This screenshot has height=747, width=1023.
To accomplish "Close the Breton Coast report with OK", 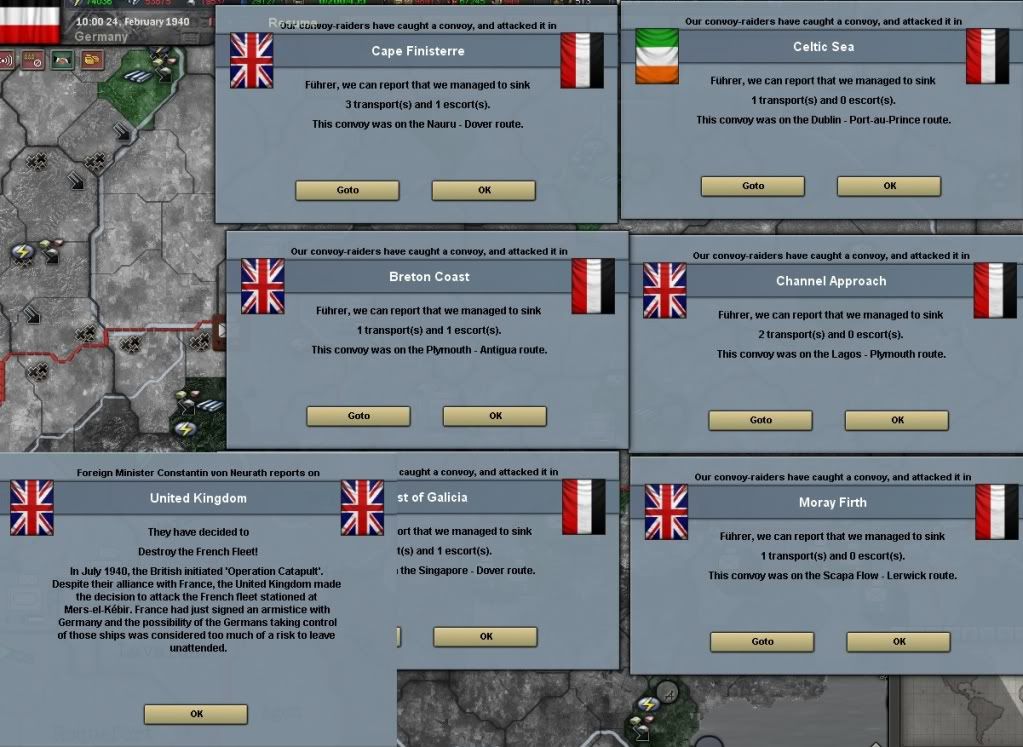I will tap(495, 416).
